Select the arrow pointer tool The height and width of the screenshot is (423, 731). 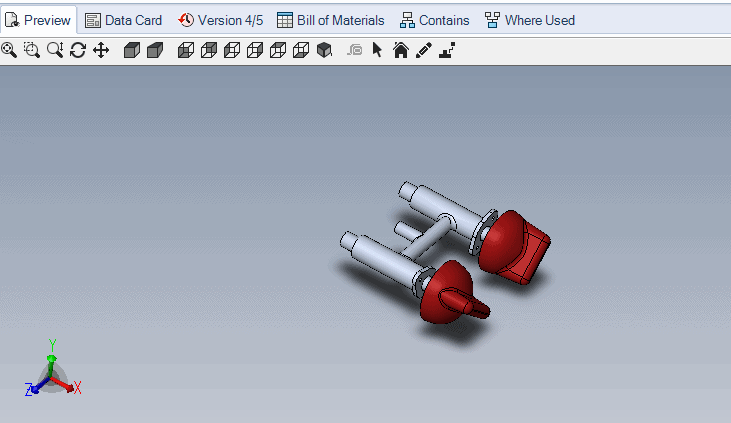coord(377,50)
